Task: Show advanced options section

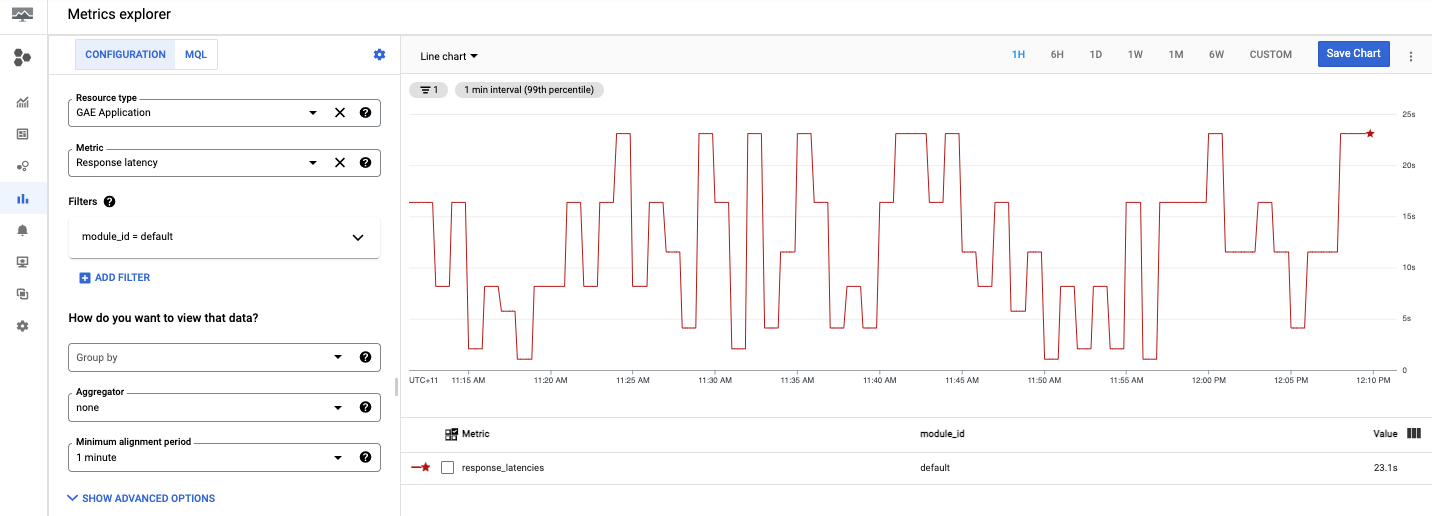Action: point(141,498)
